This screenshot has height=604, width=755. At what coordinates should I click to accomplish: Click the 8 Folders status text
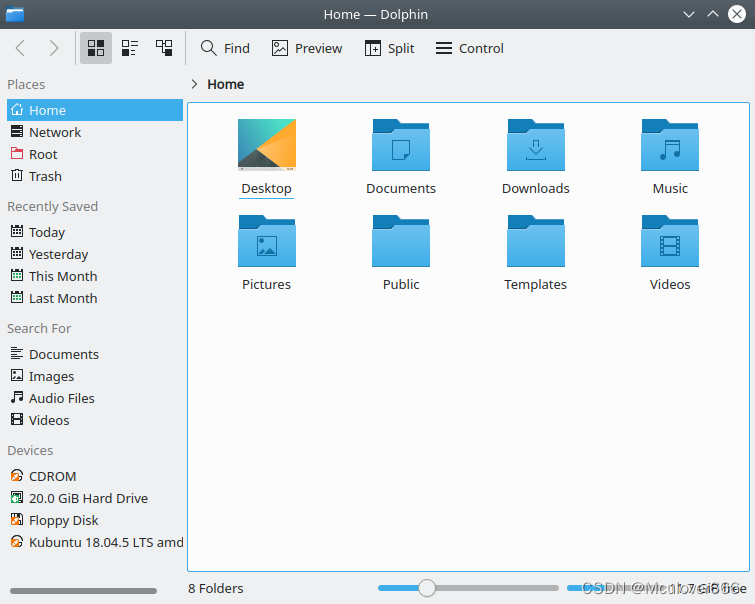coord(216,589)
